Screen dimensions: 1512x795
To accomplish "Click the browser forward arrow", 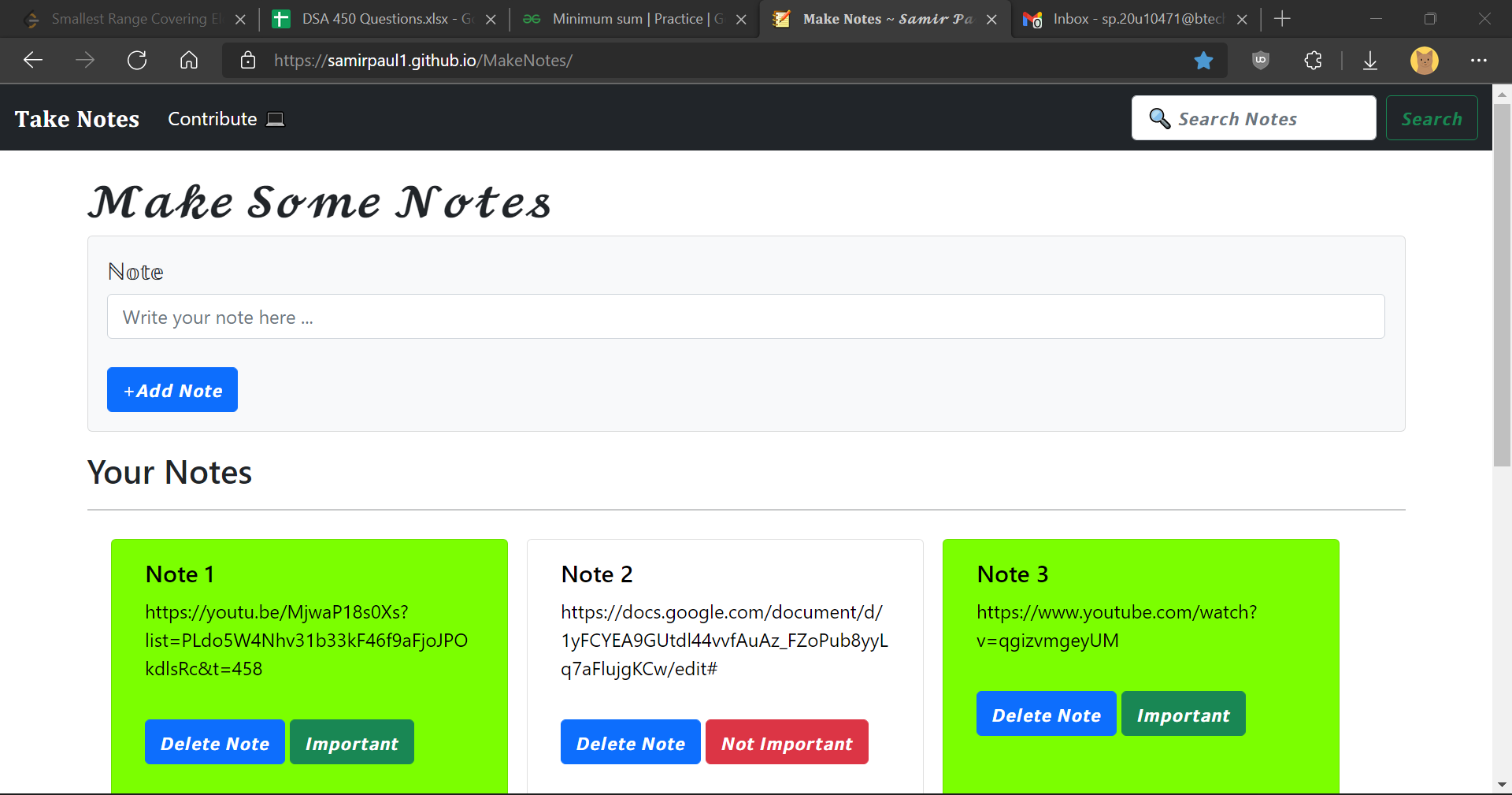I will point(85,60).
